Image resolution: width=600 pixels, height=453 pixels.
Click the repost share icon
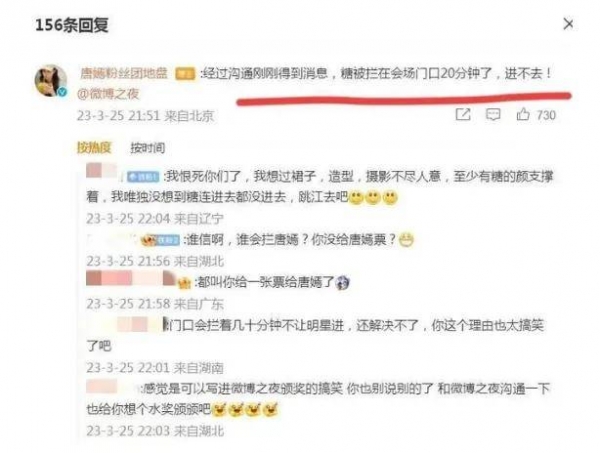463,114
